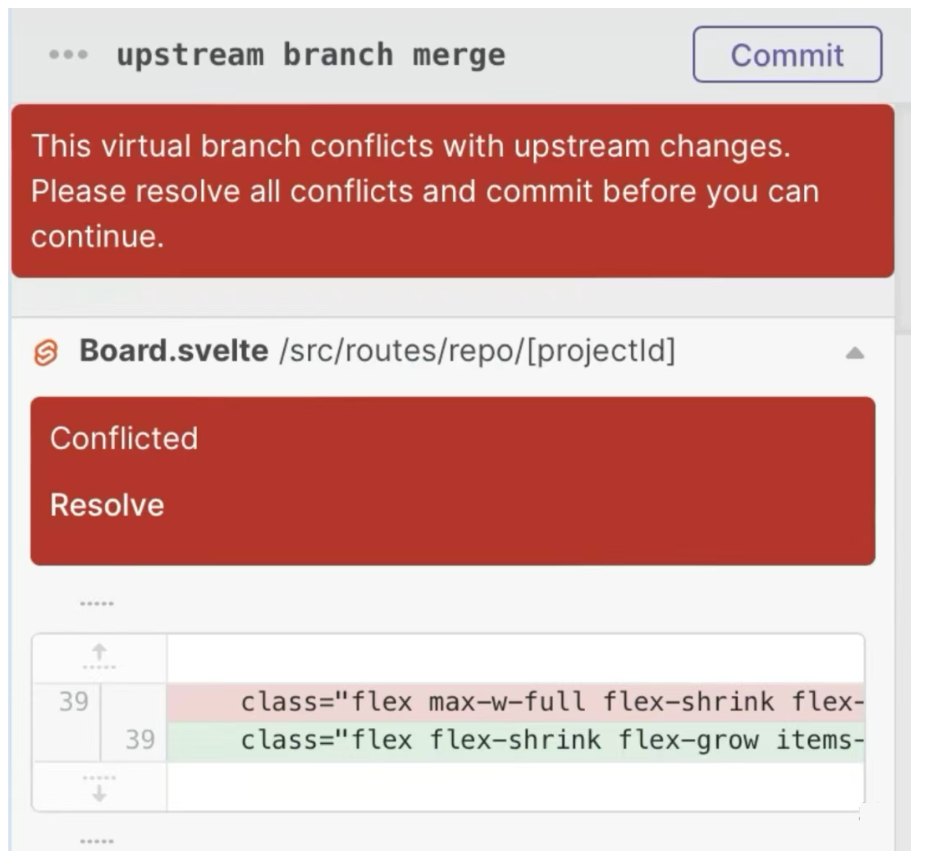Open the three-dot menu beside branch title
The width and height of the screenshot is (930, 865).
point(68,55)
